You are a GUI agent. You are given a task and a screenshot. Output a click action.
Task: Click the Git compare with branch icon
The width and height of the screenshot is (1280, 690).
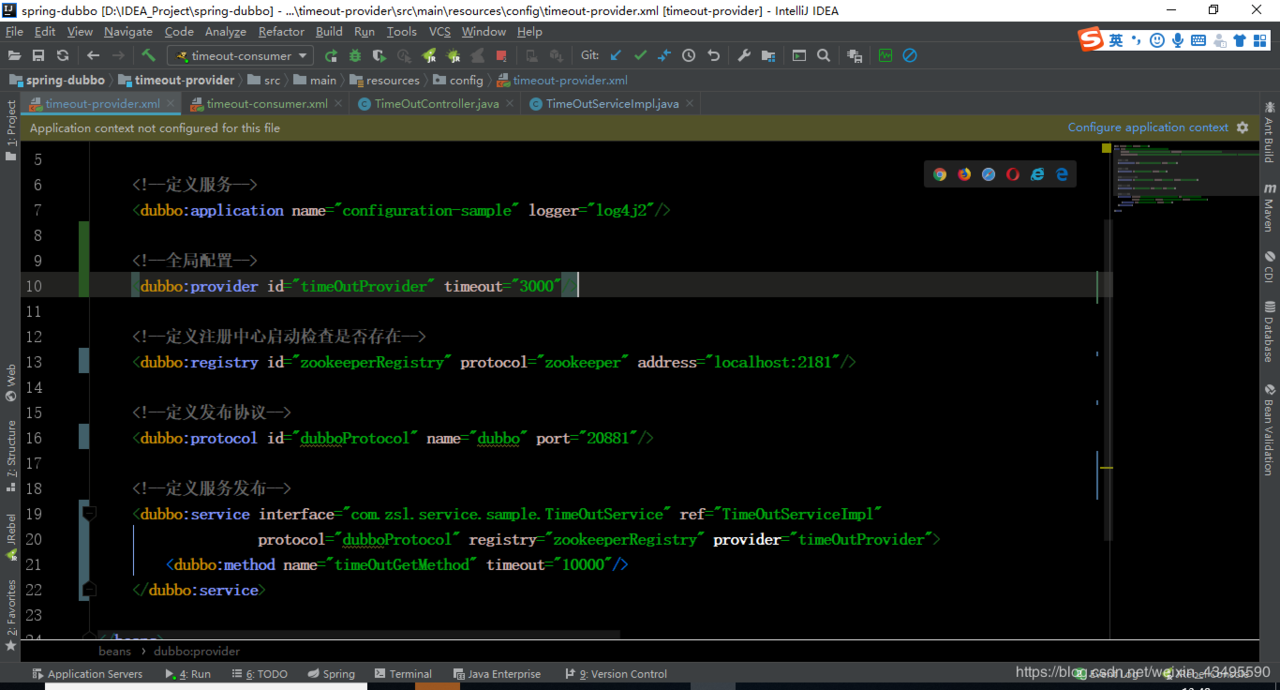coord(664,56)
